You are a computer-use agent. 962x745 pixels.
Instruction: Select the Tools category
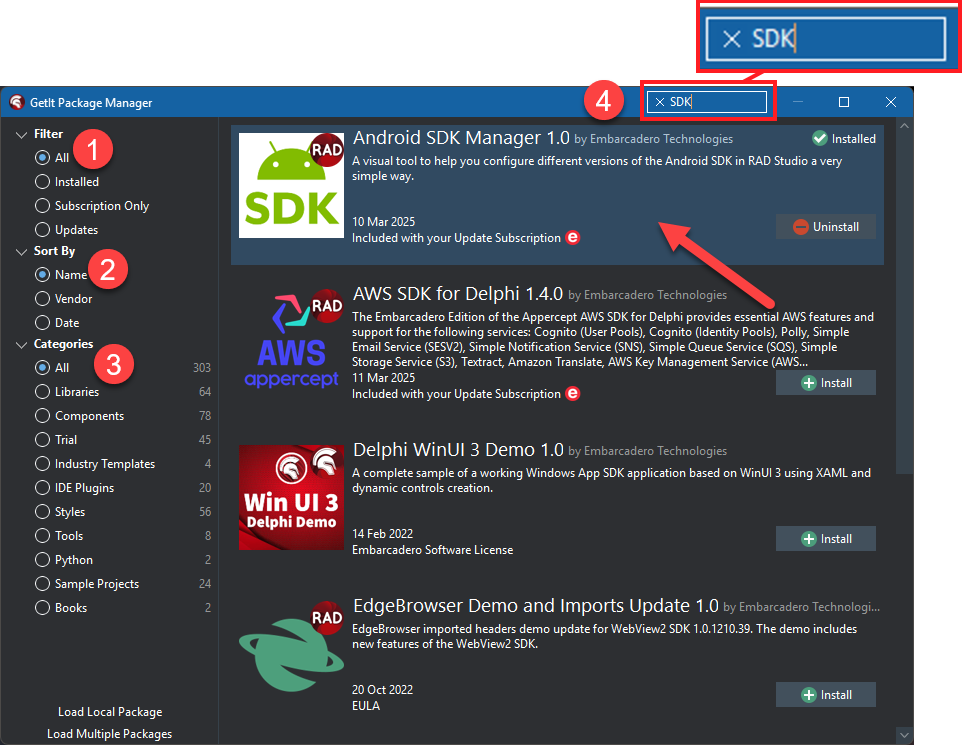point(59,535)
